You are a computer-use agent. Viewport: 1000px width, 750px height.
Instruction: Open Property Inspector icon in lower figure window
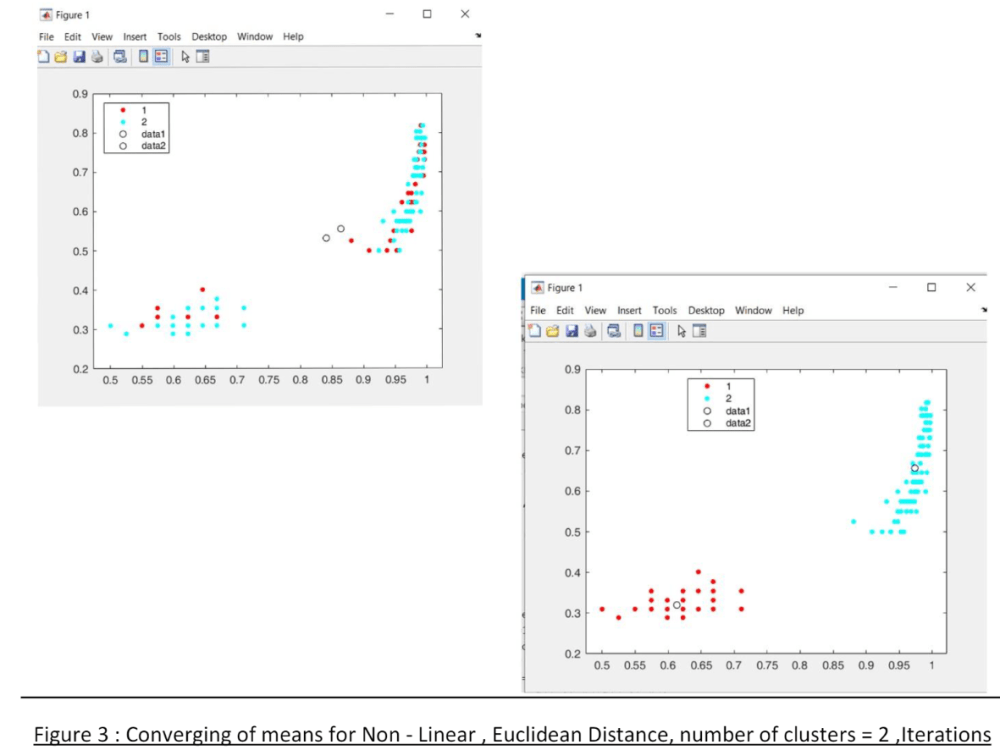(700, 330)
